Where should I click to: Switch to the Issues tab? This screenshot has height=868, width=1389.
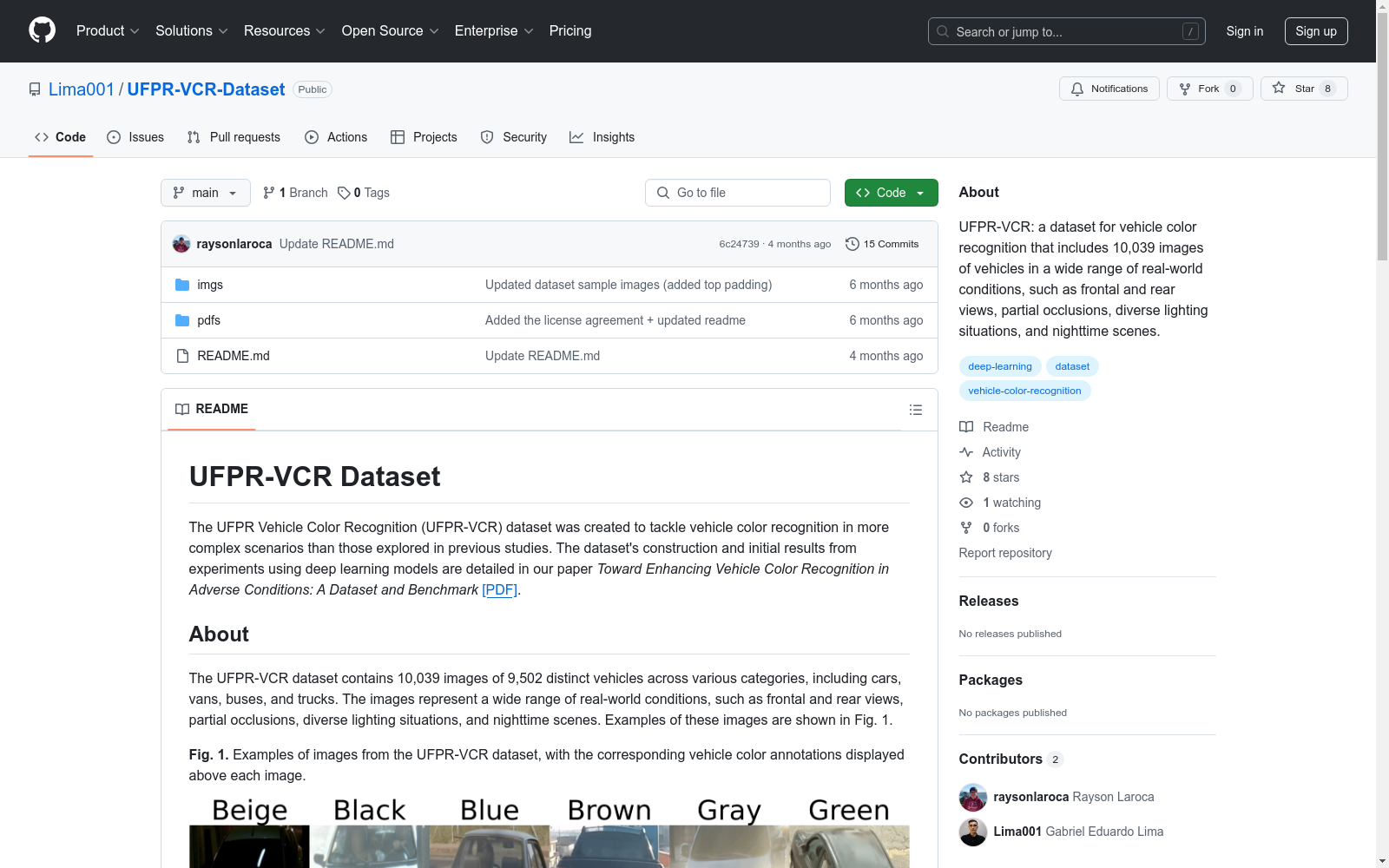pyautogui.click(x=135, y=137)
